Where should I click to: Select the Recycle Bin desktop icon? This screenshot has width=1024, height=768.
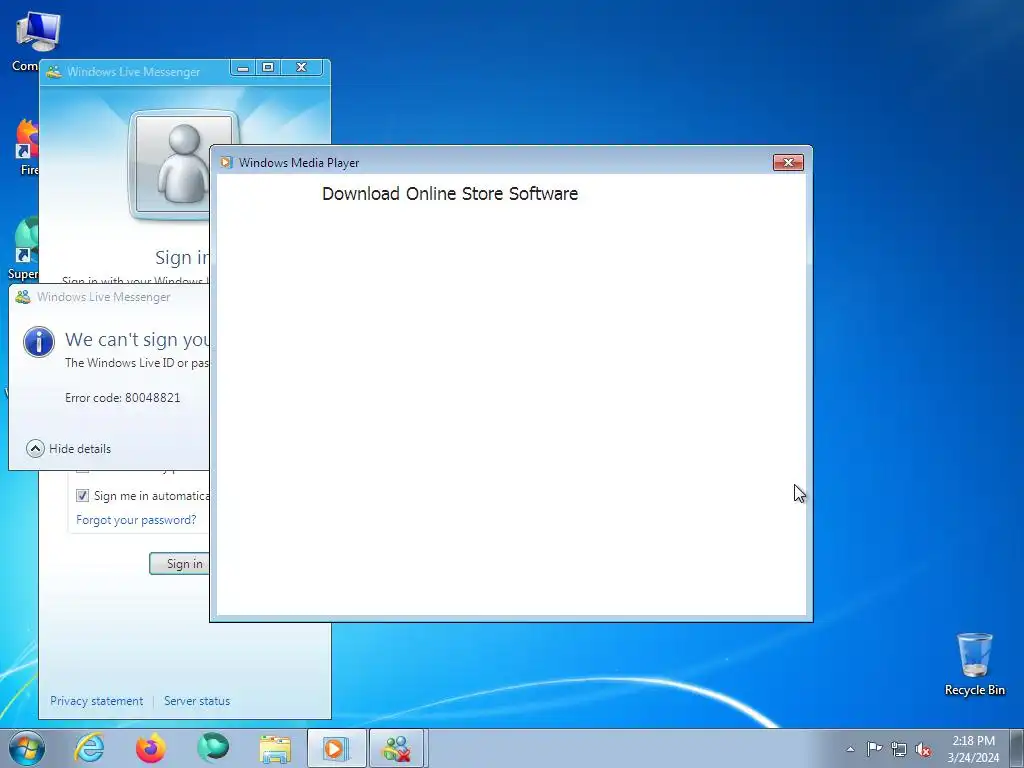974,664
